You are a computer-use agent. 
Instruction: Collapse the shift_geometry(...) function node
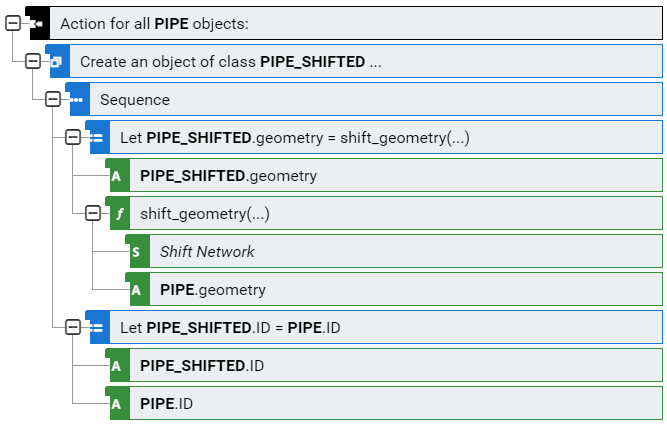click(93, 213)
